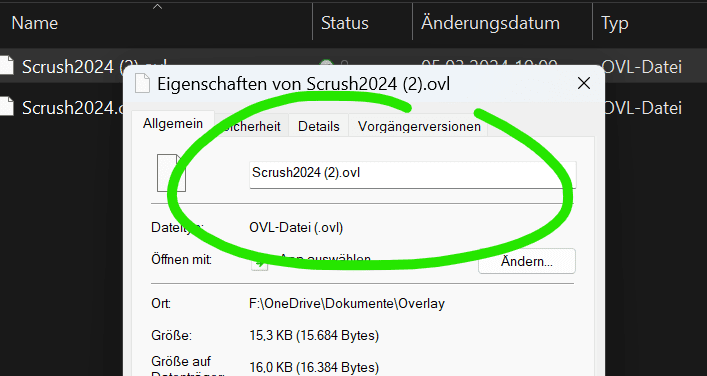Close the Eigenschaften dialog
The height and width of the screenshot is (376, 707).
(584, 83)
